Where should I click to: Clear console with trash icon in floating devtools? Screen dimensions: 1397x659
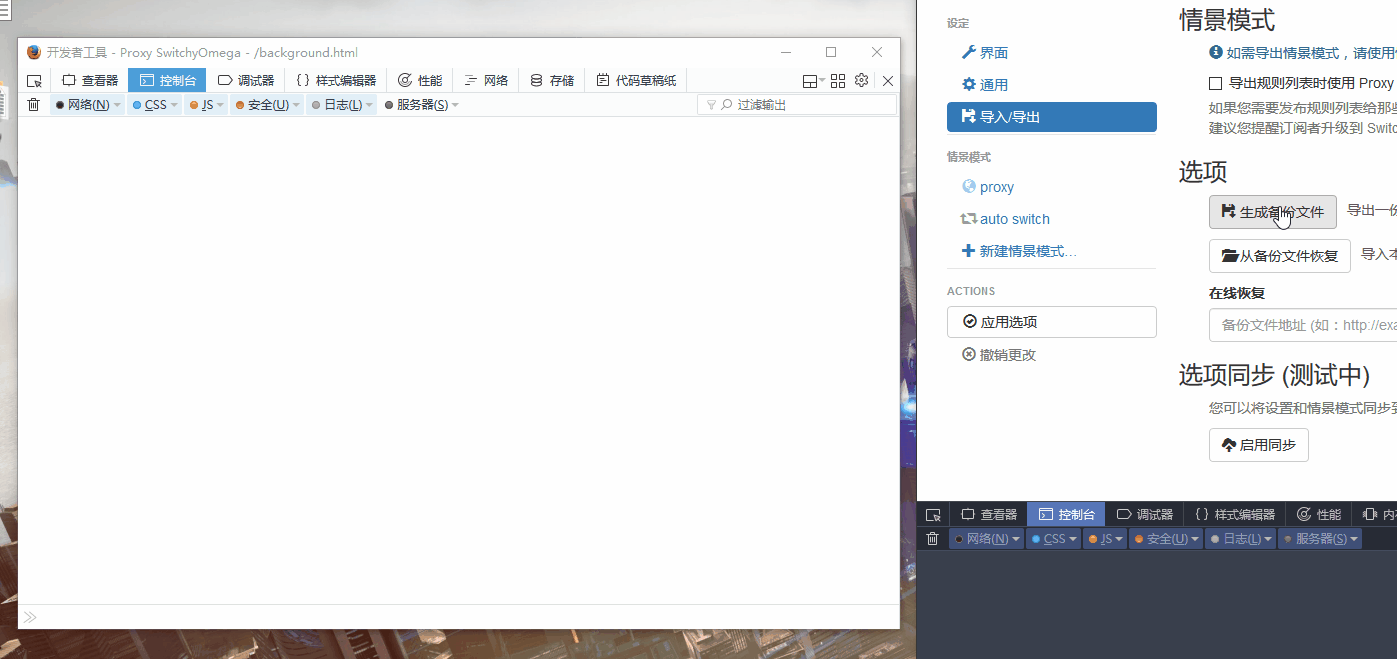(x=34, y=104)
